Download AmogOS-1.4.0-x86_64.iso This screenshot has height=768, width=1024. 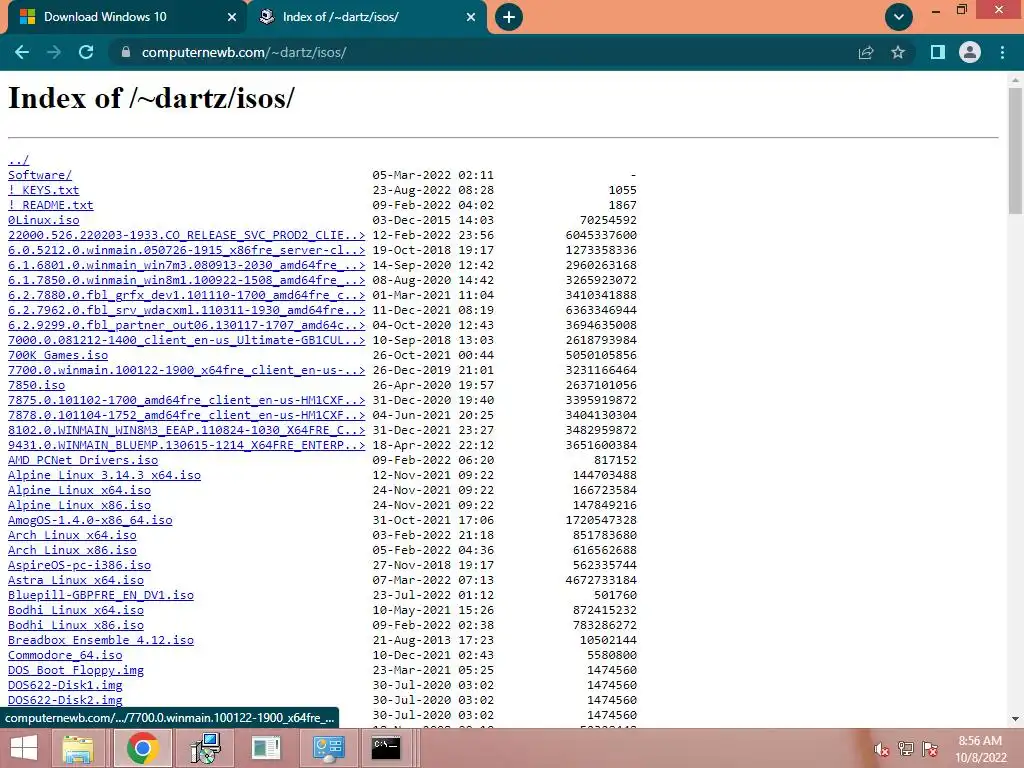tap(90, 520)
